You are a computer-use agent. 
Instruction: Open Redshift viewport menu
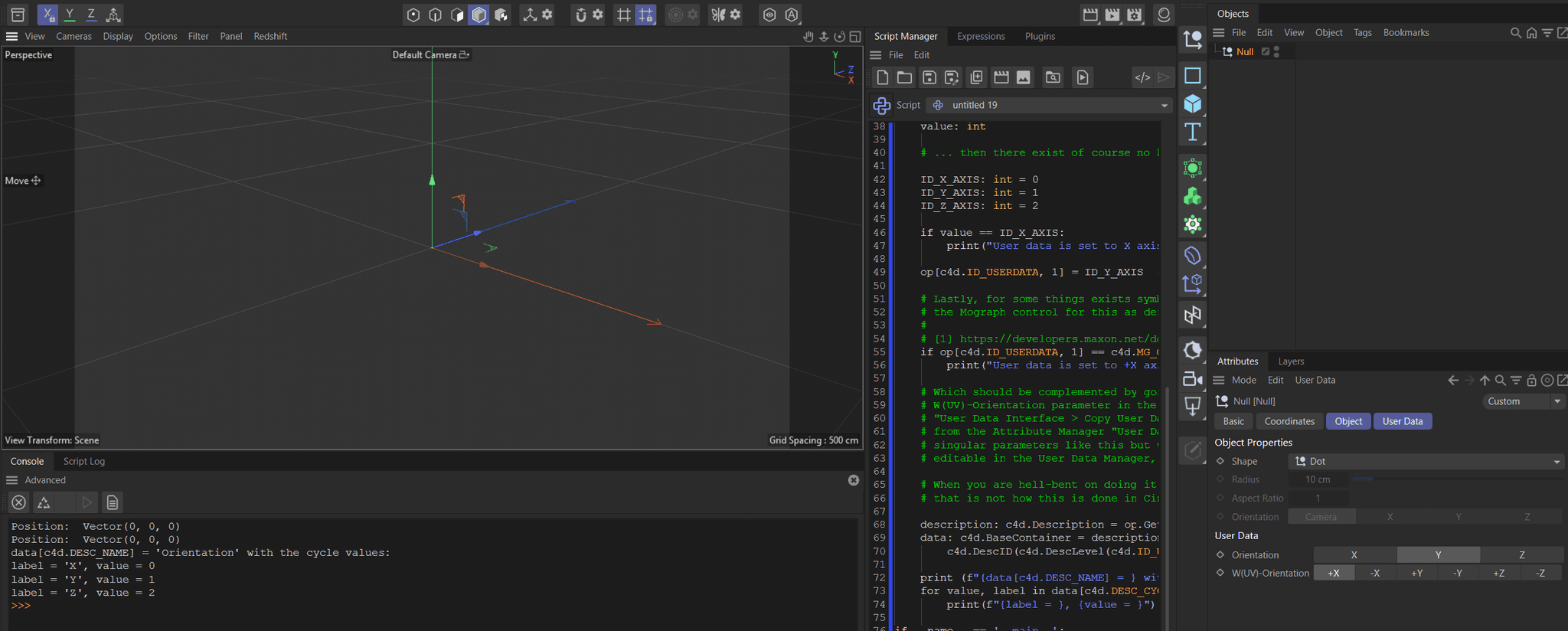click(270, 36)
